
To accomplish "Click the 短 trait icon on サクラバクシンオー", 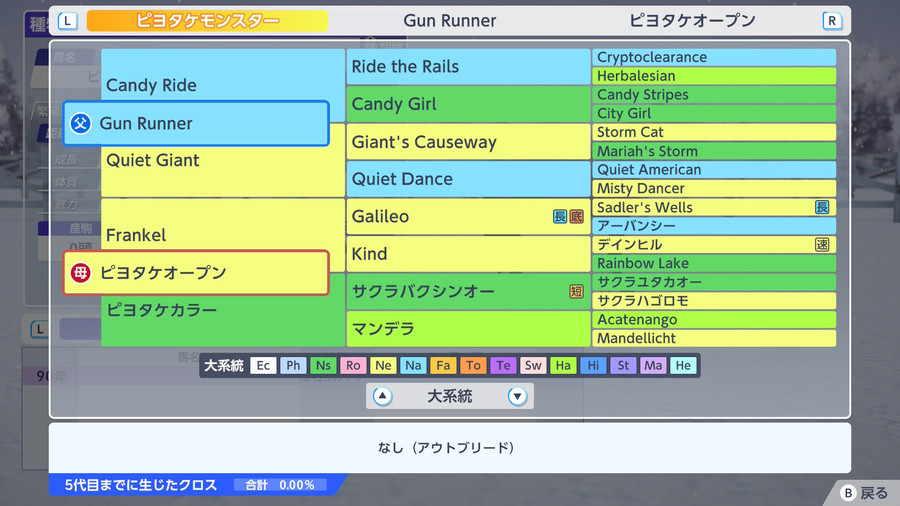I will (576, 291).
